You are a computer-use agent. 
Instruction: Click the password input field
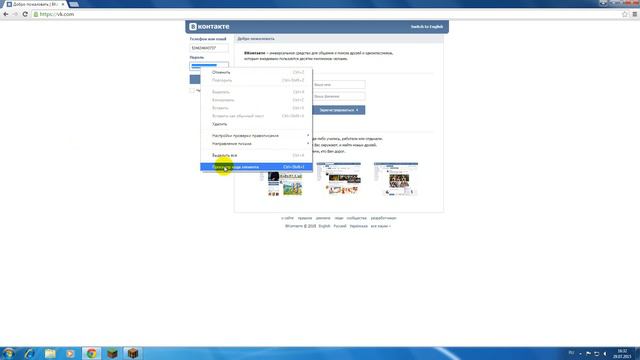click(x=209, y=66)
